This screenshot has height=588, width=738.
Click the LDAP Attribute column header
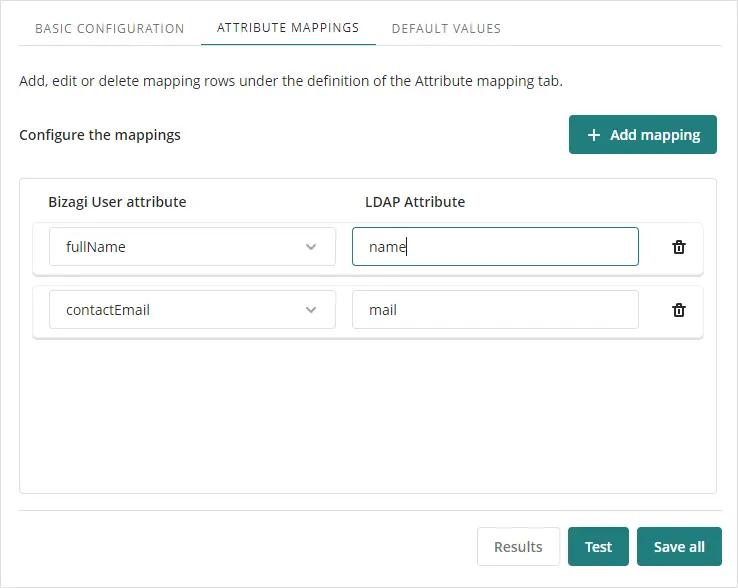tap(415, 202)
